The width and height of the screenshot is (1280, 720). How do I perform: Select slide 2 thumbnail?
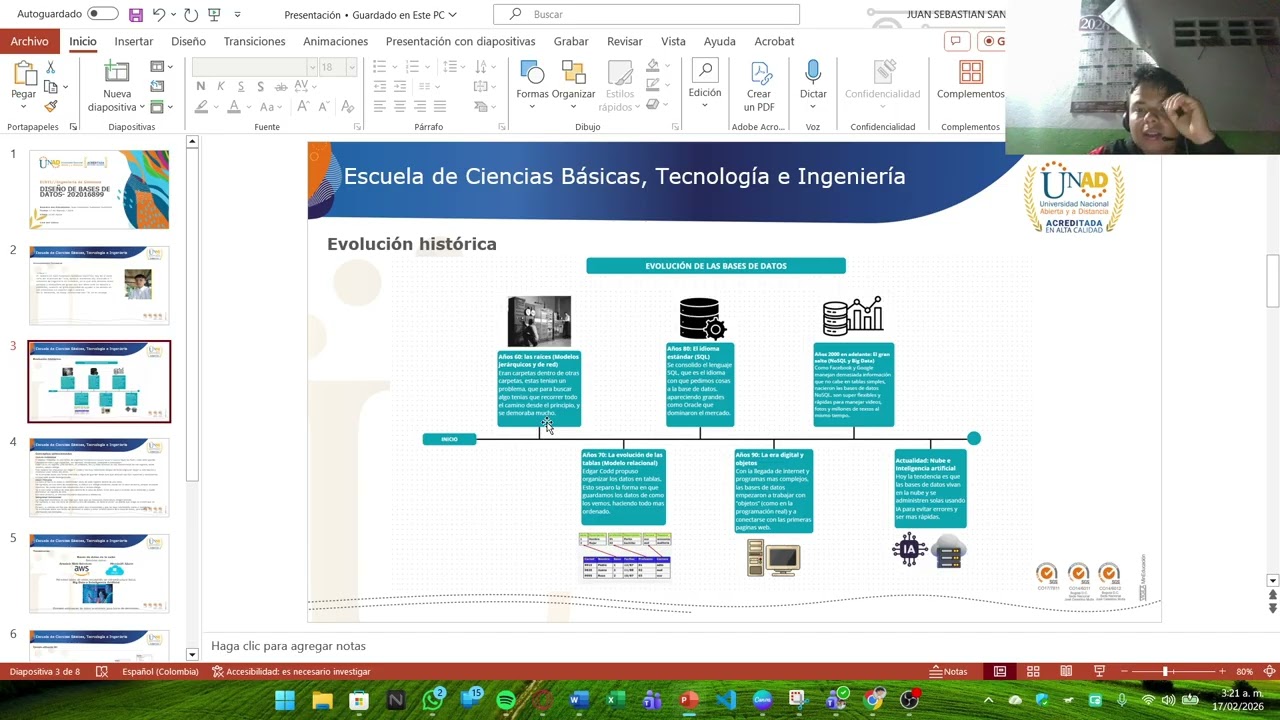[x=99, y=285]
